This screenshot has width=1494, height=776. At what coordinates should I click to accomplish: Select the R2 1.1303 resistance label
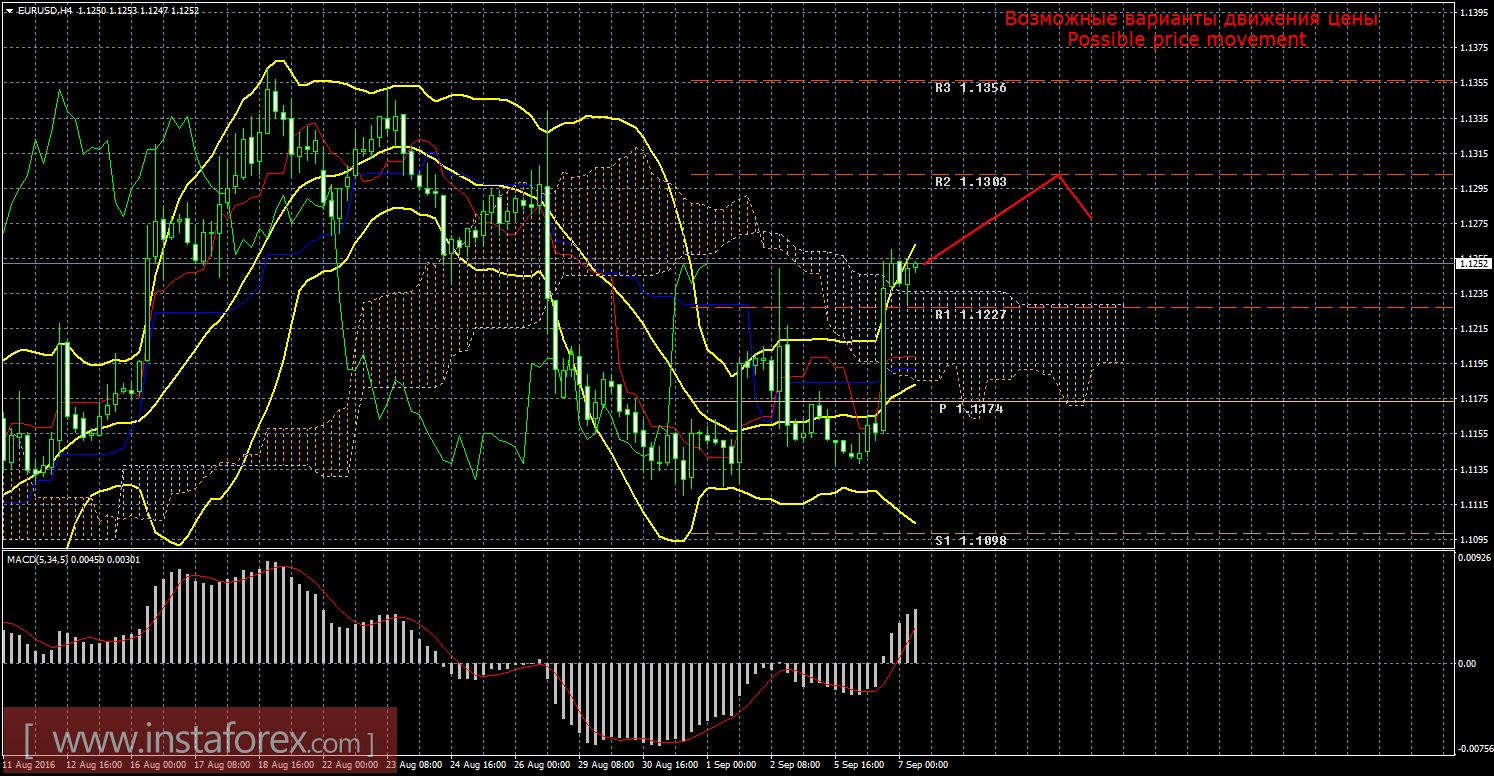click(970, 182)
